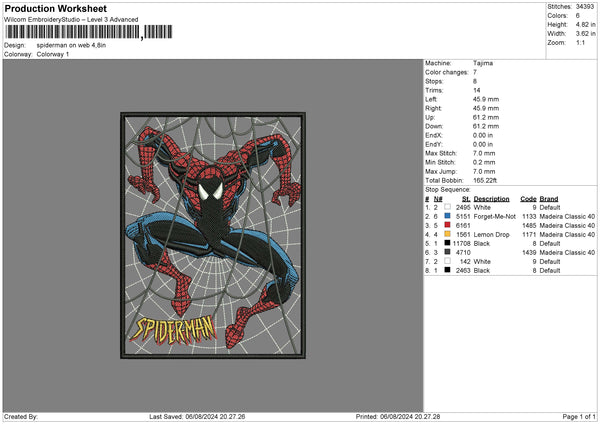Viewport: 600px width, 424px height.
Task: Click the Total Bobbin value 165.22ft
Action: tap(485, 180)
